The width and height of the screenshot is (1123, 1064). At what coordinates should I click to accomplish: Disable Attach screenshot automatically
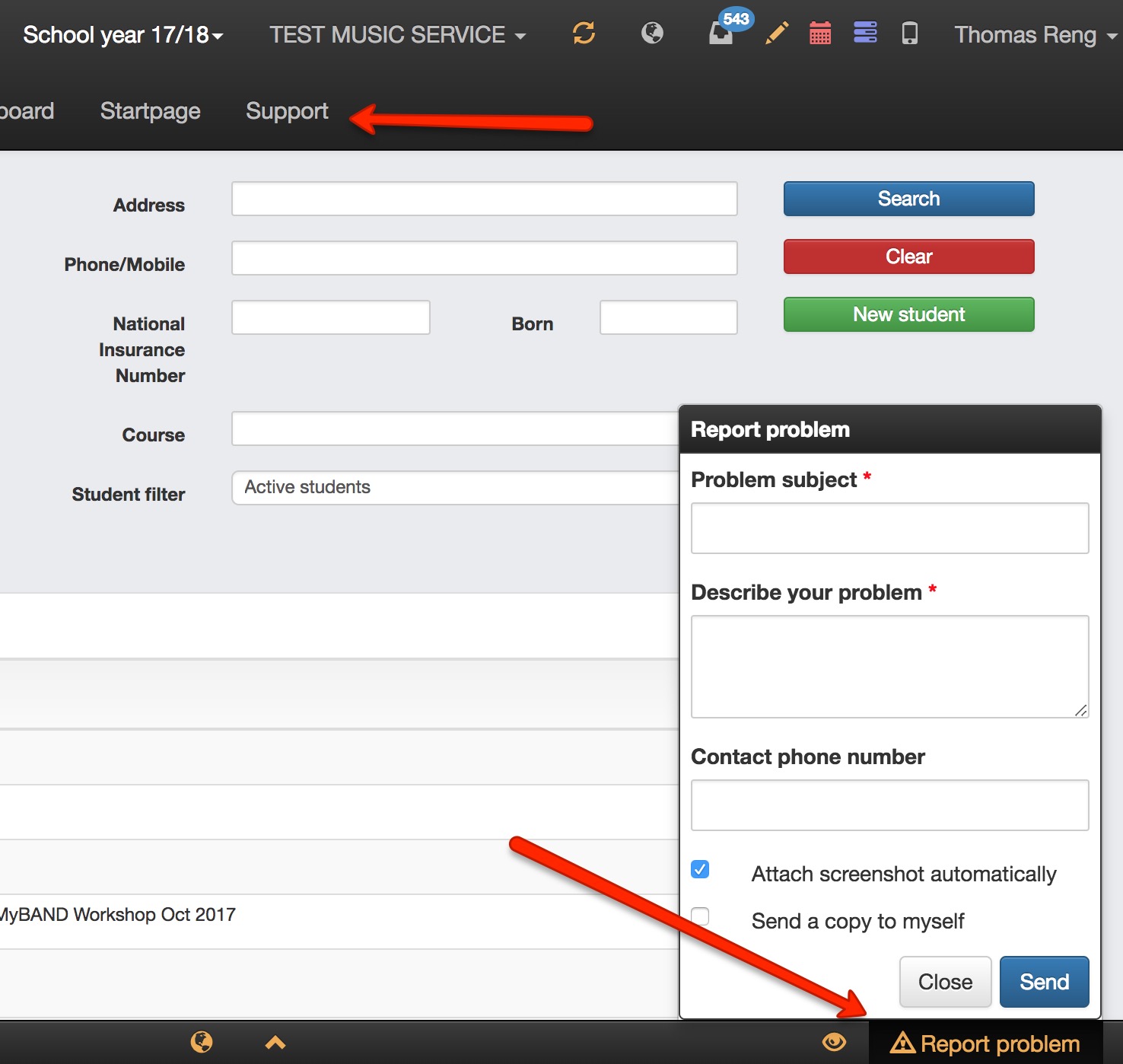pos(699,869)
